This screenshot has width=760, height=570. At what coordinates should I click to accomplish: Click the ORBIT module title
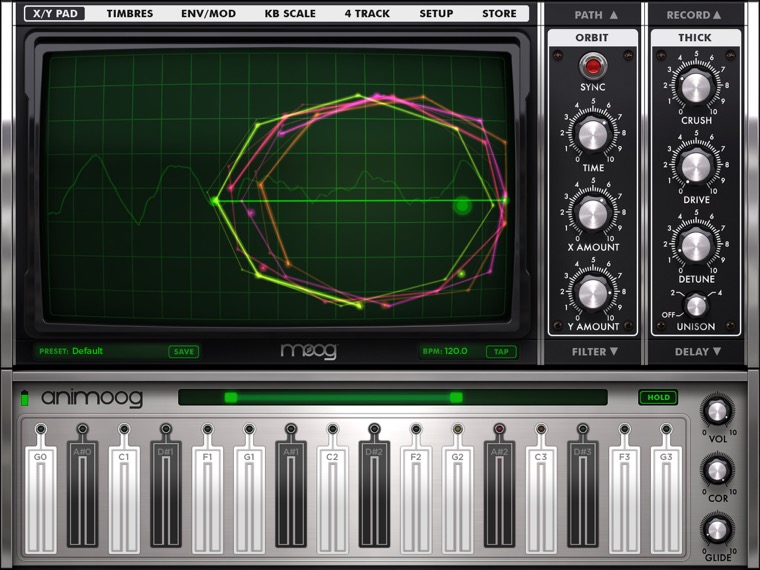coord(592,37)
